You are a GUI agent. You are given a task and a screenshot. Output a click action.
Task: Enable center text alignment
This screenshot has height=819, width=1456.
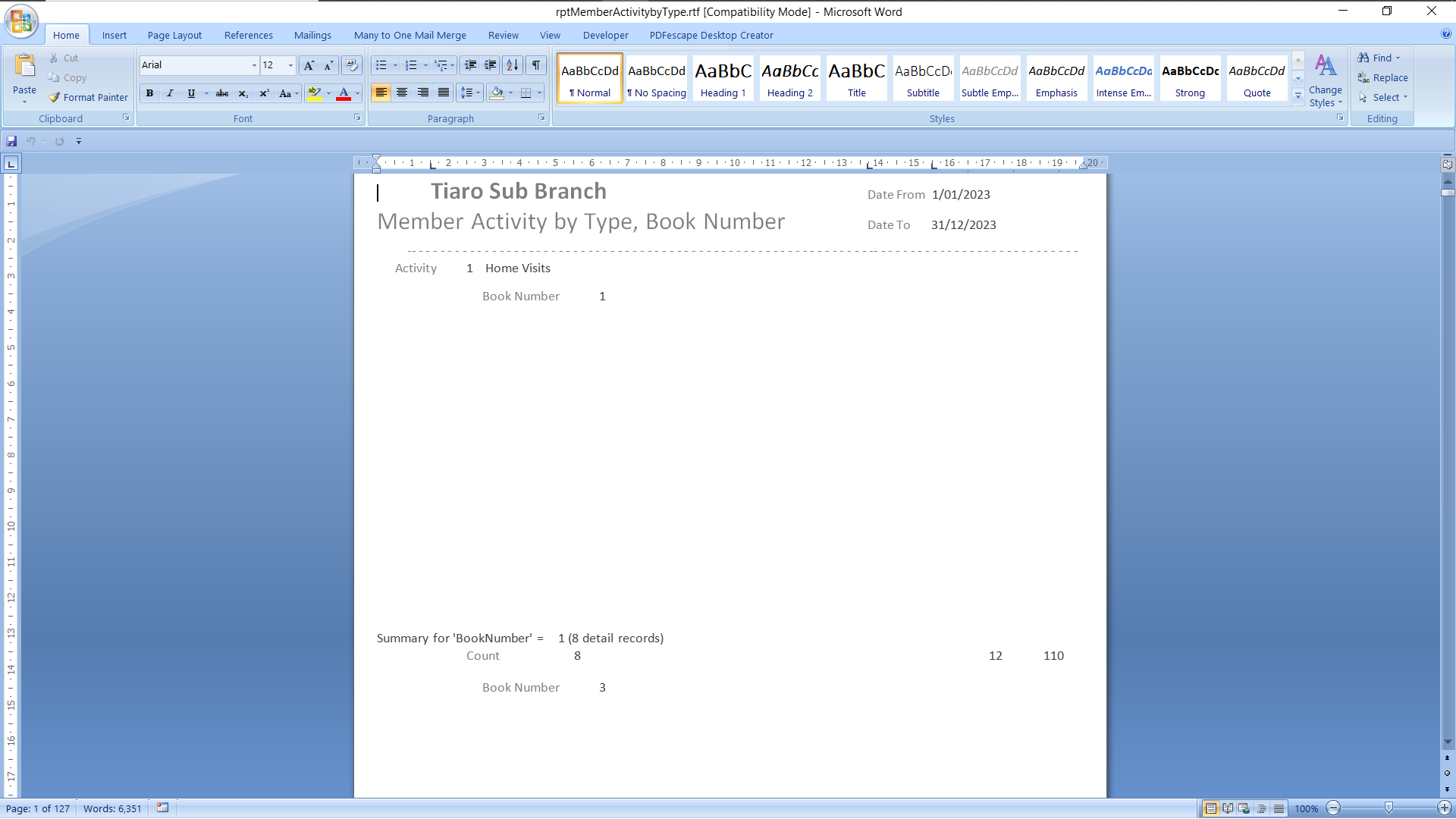[x=402, y=93]
